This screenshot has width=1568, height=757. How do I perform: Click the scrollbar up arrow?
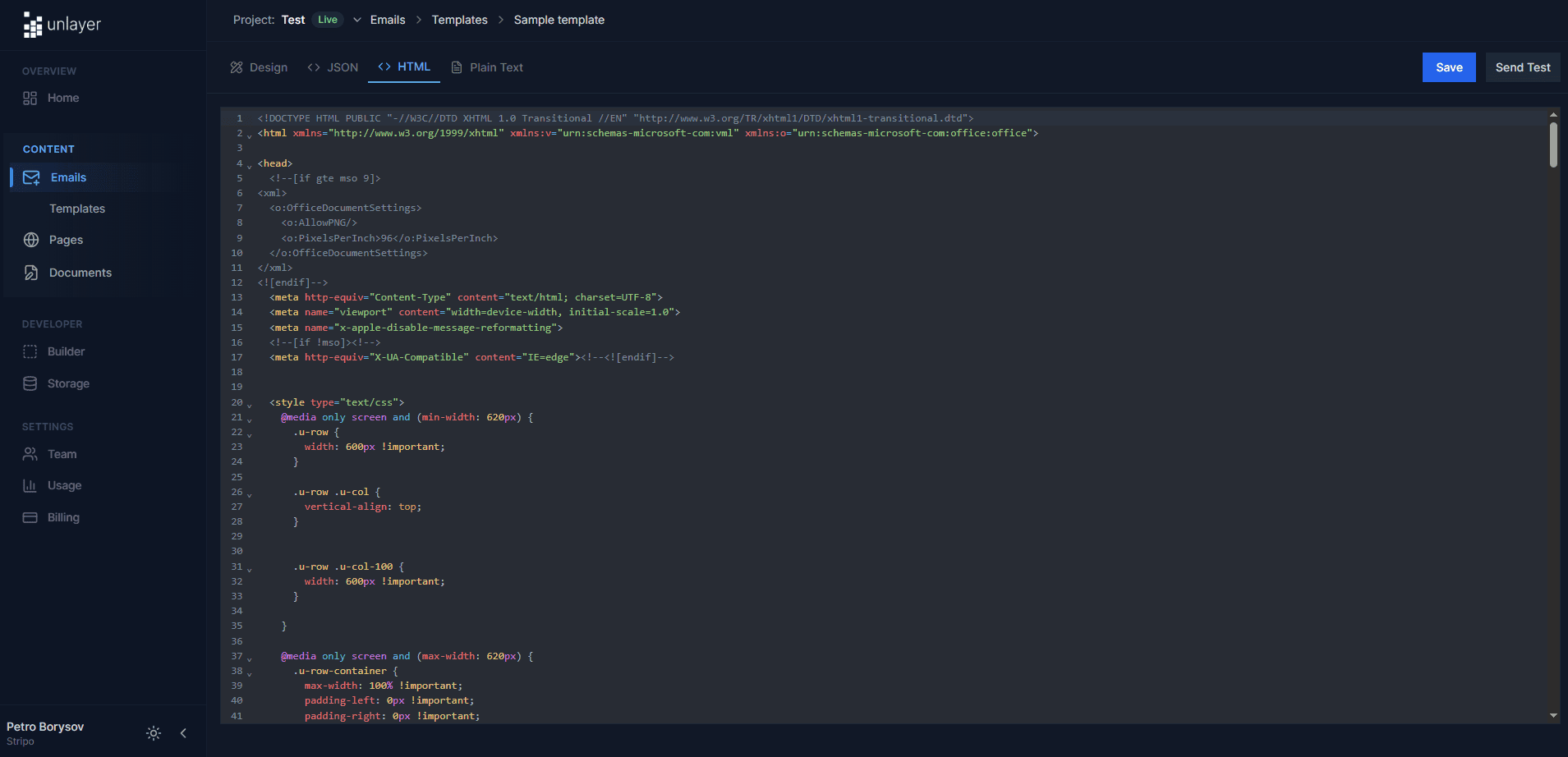1553,114
